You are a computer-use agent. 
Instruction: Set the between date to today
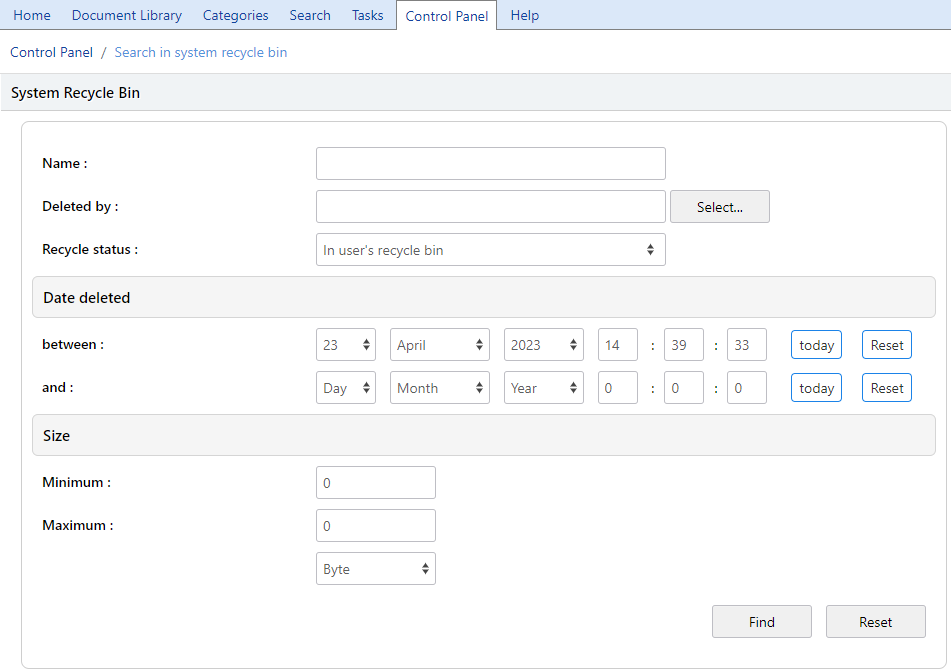[816, 345]
